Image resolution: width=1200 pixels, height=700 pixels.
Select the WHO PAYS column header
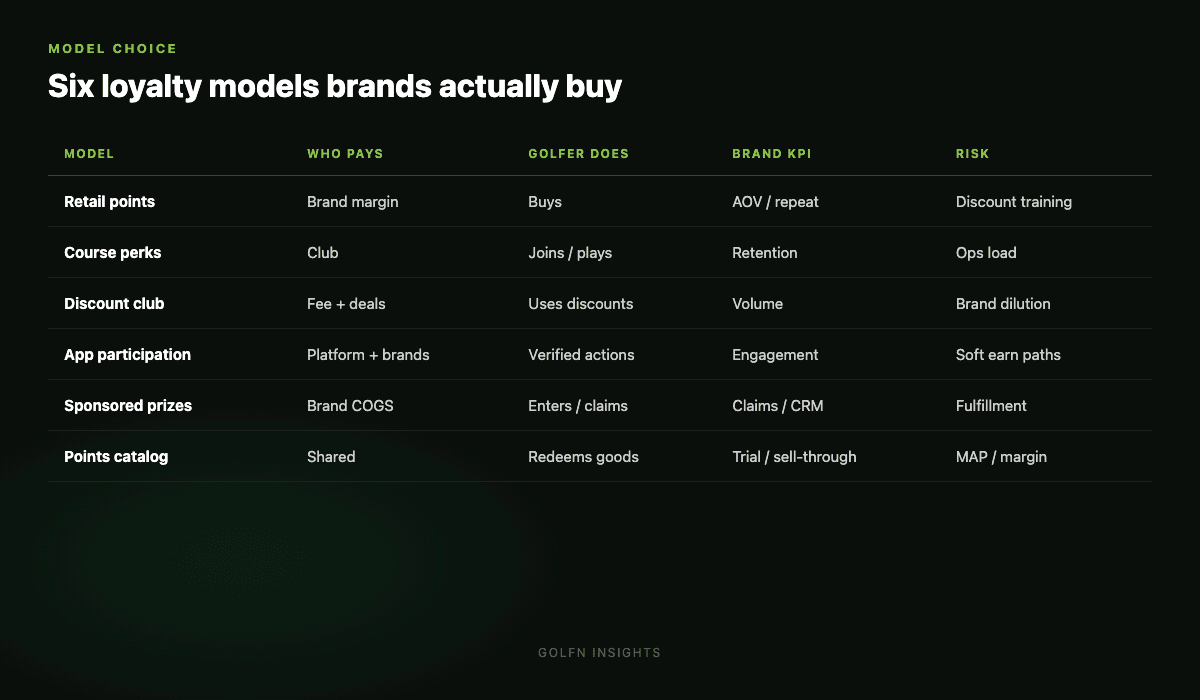point(345,154)
